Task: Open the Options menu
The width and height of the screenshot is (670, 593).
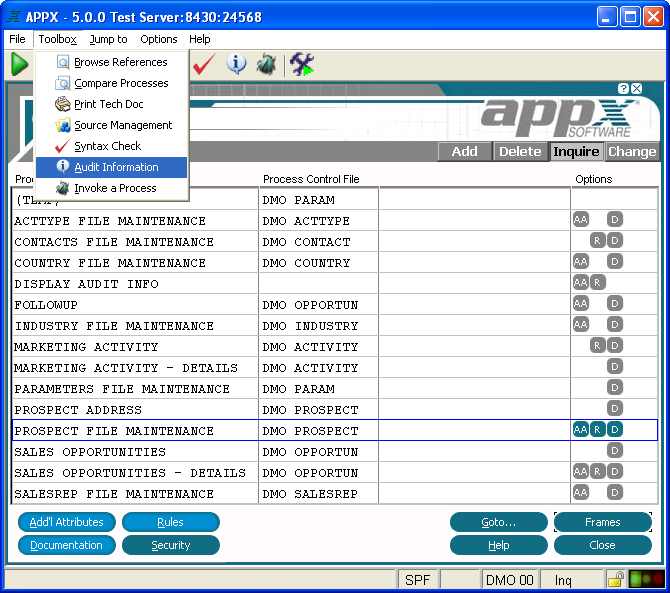Action: coord(159,39)
